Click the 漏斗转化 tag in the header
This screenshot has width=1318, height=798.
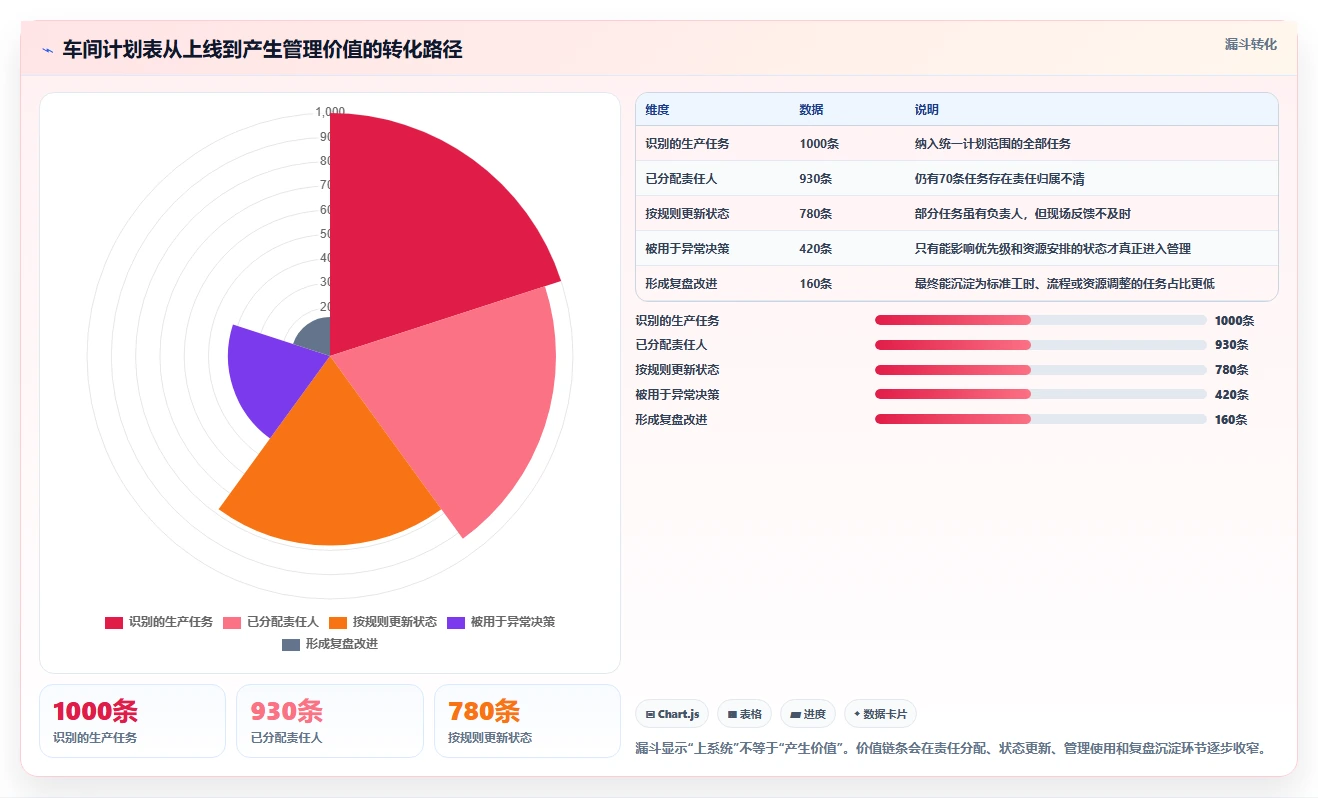1250,44
